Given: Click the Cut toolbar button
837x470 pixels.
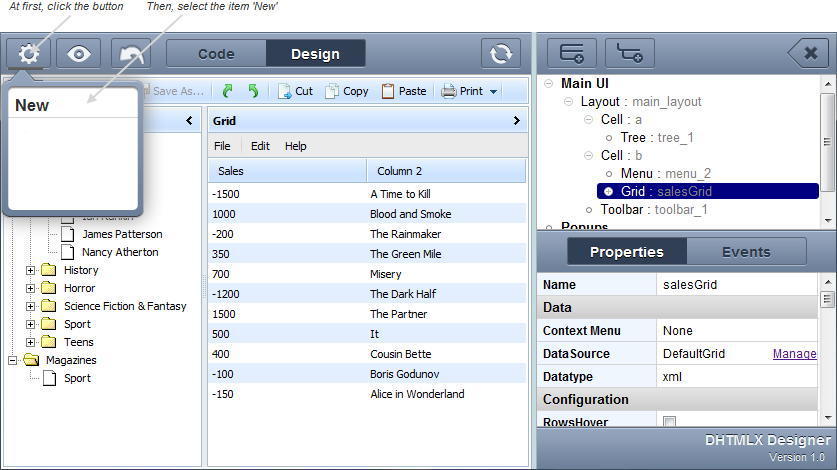Looking at the screenshot, I should click(295, 91).
